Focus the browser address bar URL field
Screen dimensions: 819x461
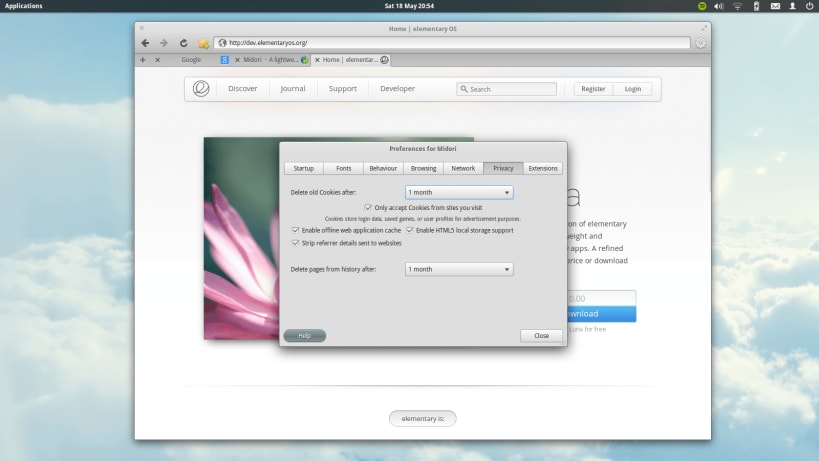click(452, 43)
